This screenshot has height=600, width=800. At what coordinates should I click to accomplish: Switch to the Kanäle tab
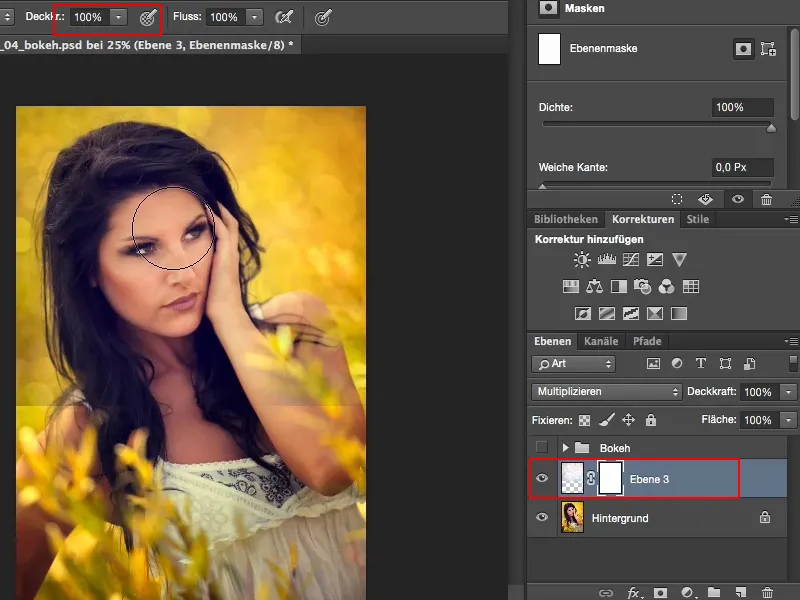601,341
